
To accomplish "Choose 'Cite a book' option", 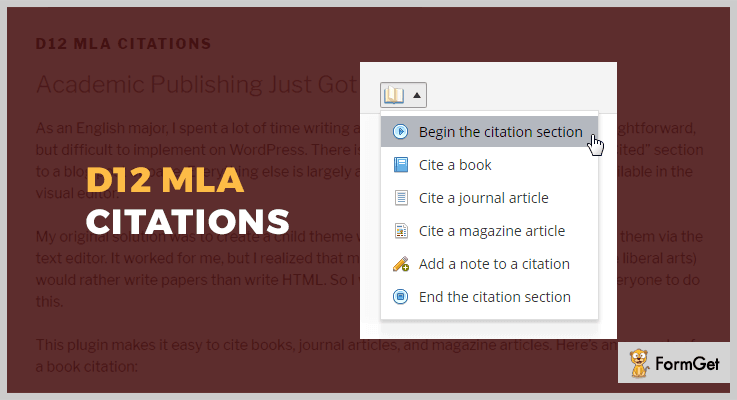I will pos(489,165).
